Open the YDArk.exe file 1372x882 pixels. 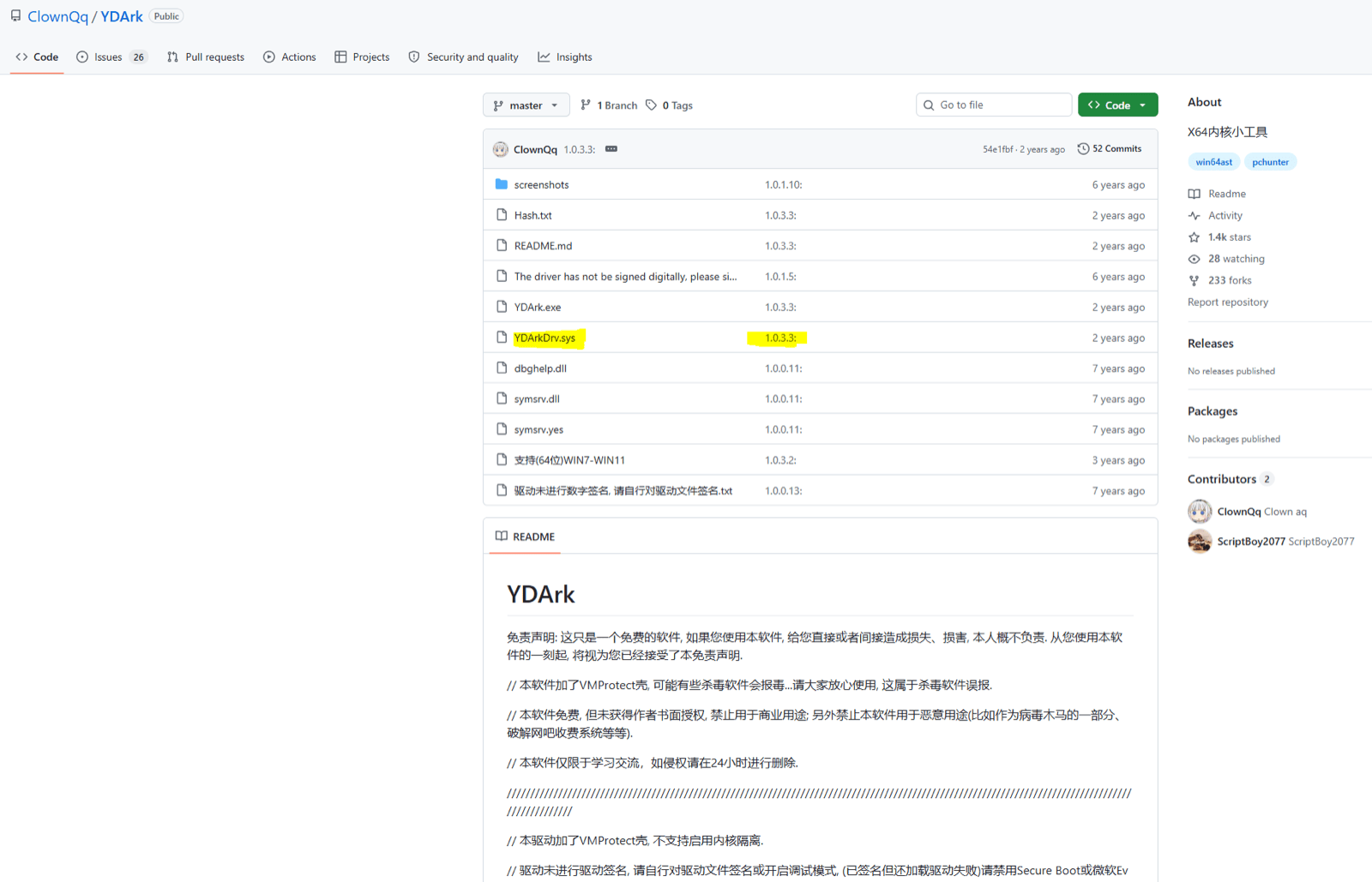(538, 308)
